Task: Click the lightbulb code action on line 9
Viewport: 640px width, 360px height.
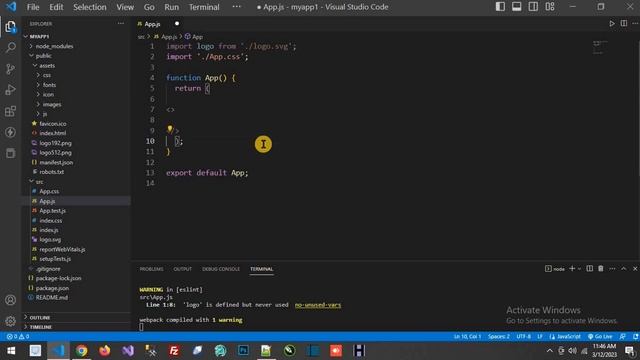Action: click(170, 129)
